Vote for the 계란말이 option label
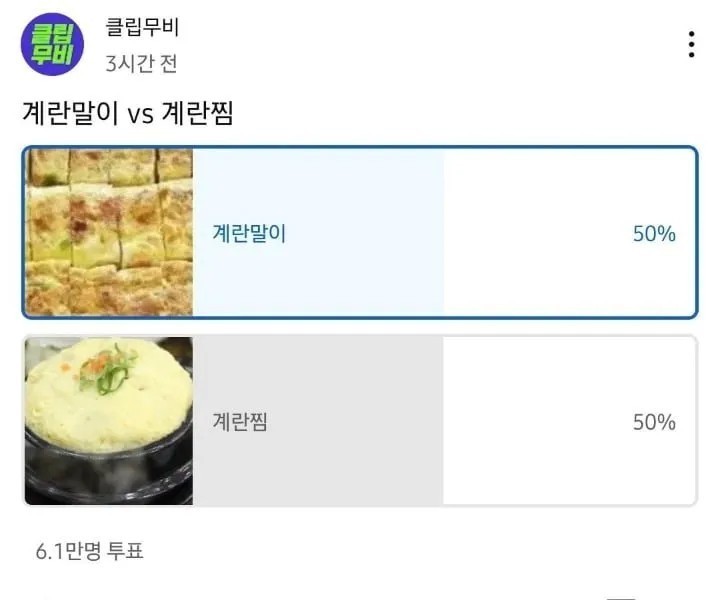 249,233
